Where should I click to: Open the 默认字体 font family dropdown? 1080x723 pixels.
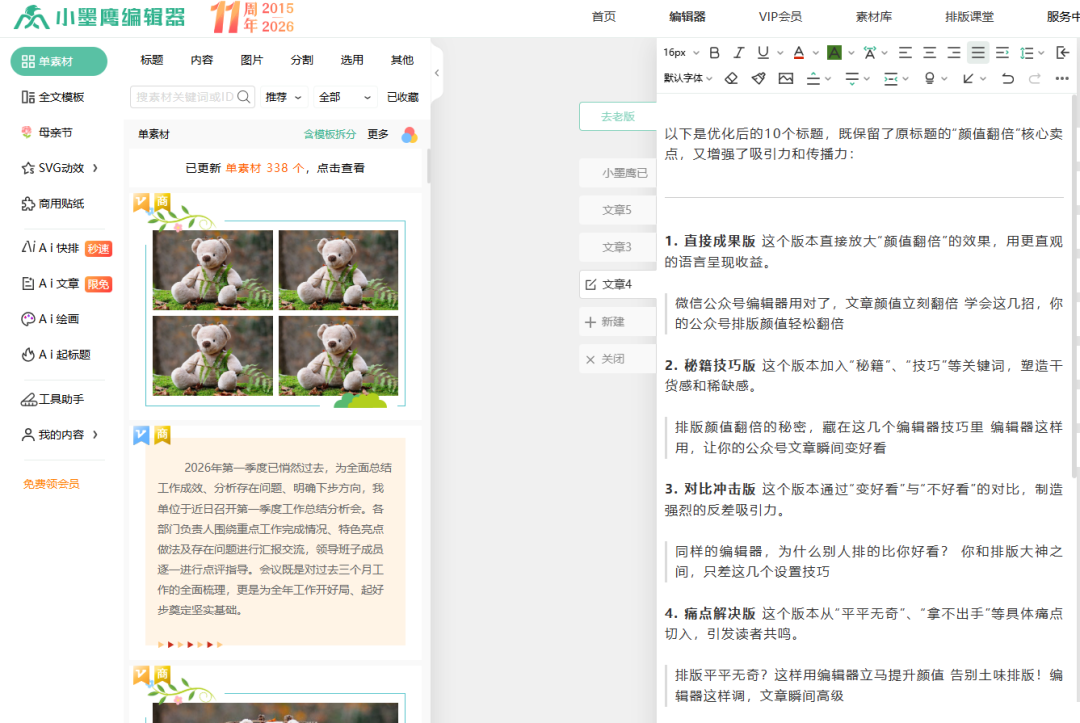coord(688,78)
